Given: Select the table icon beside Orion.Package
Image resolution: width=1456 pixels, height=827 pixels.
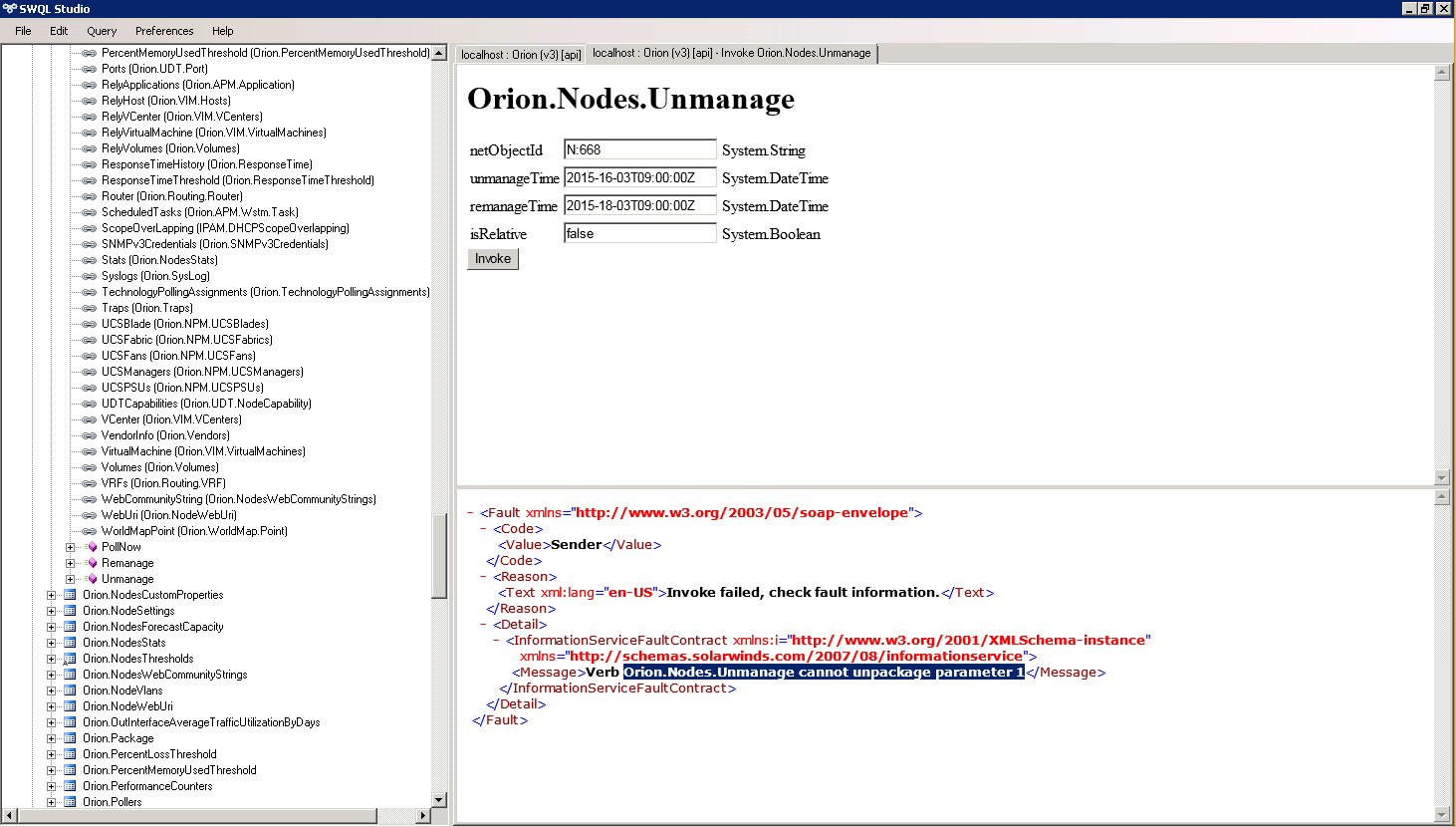Looking at the screenshot, I should click(70, 738).
